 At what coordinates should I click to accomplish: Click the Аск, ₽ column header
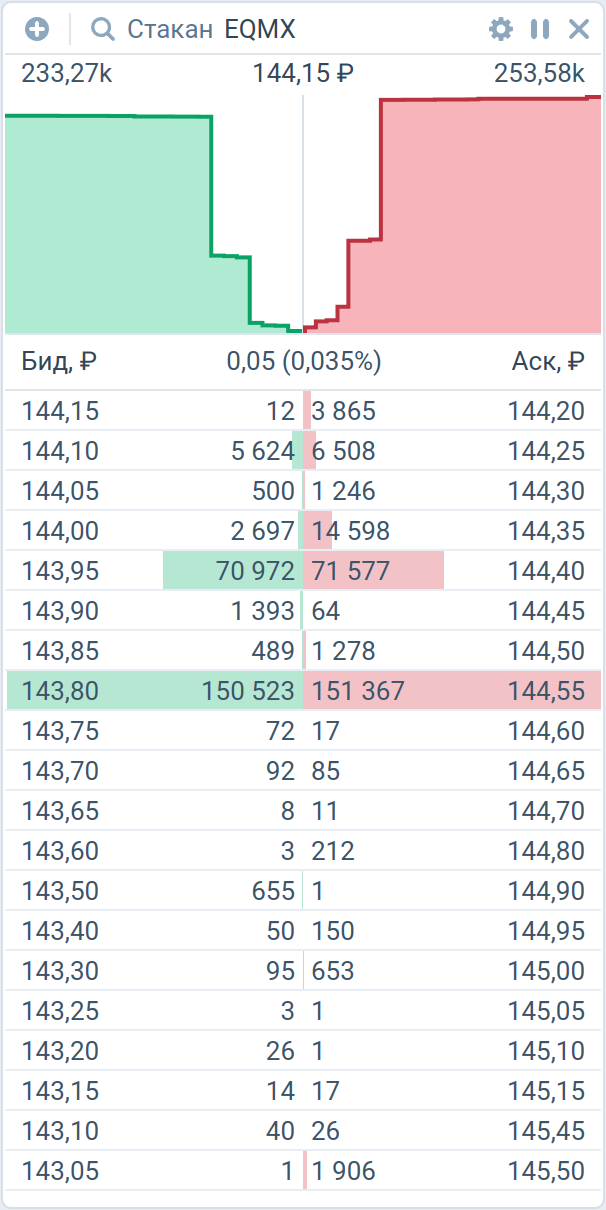coord(548,361)
